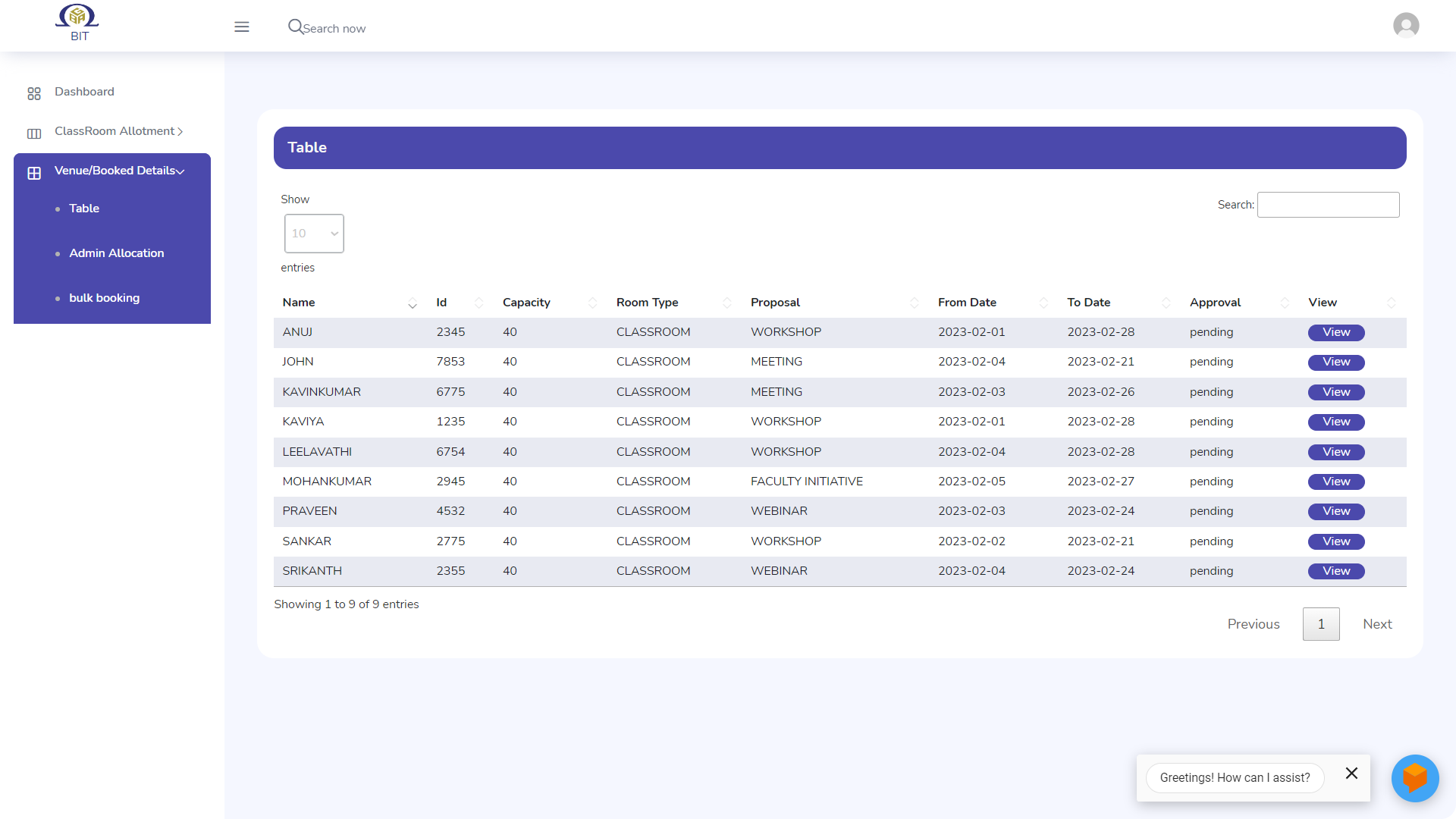
Task: Open the Show entries dropdown
Action: (x=314, y=234)
